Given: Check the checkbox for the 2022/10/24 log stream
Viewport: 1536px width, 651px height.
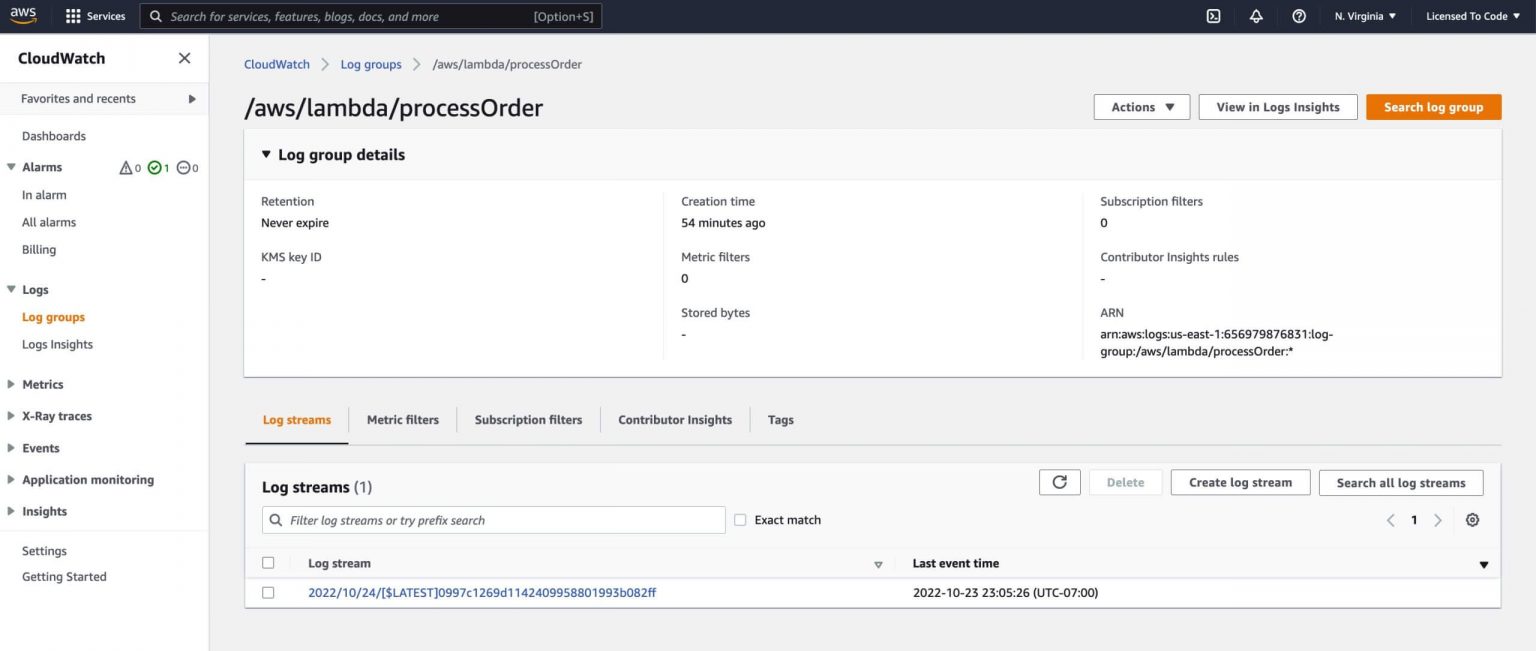Looking at the screenshot, I should coord(268,592).
